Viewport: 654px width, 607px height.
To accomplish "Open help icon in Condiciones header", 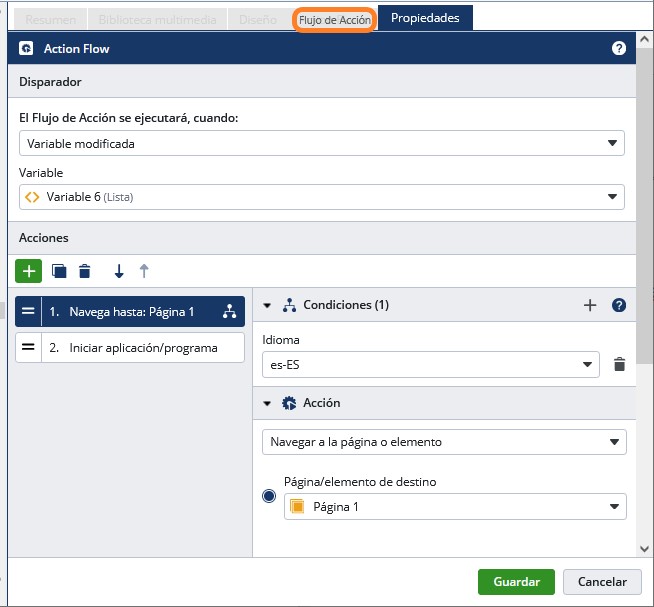I will (x=619, y=305).
